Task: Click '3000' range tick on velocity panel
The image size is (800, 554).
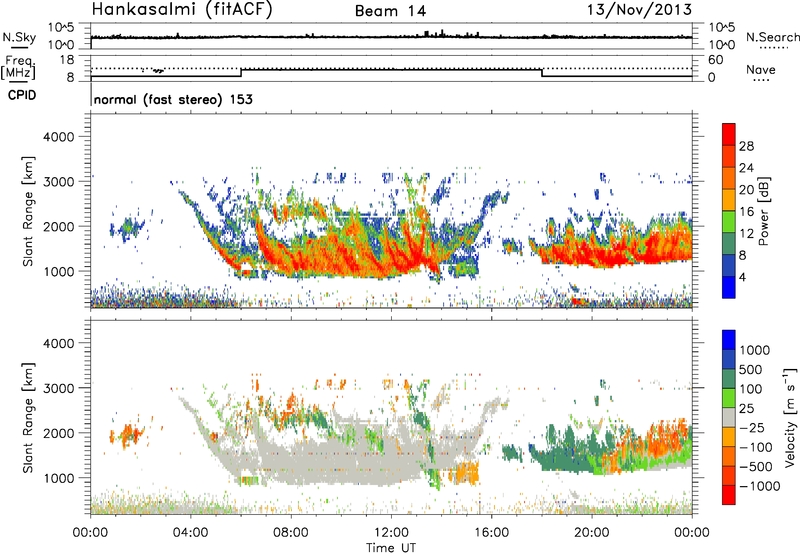Action: click(58, 388)
